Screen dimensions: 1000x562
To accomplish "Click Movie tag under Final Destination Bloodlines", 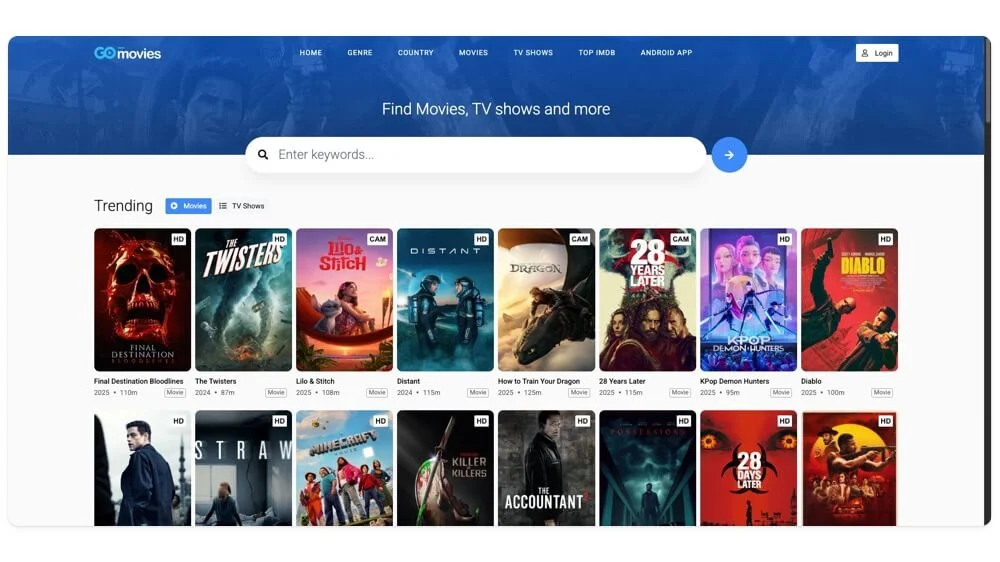I will (175, 393).
